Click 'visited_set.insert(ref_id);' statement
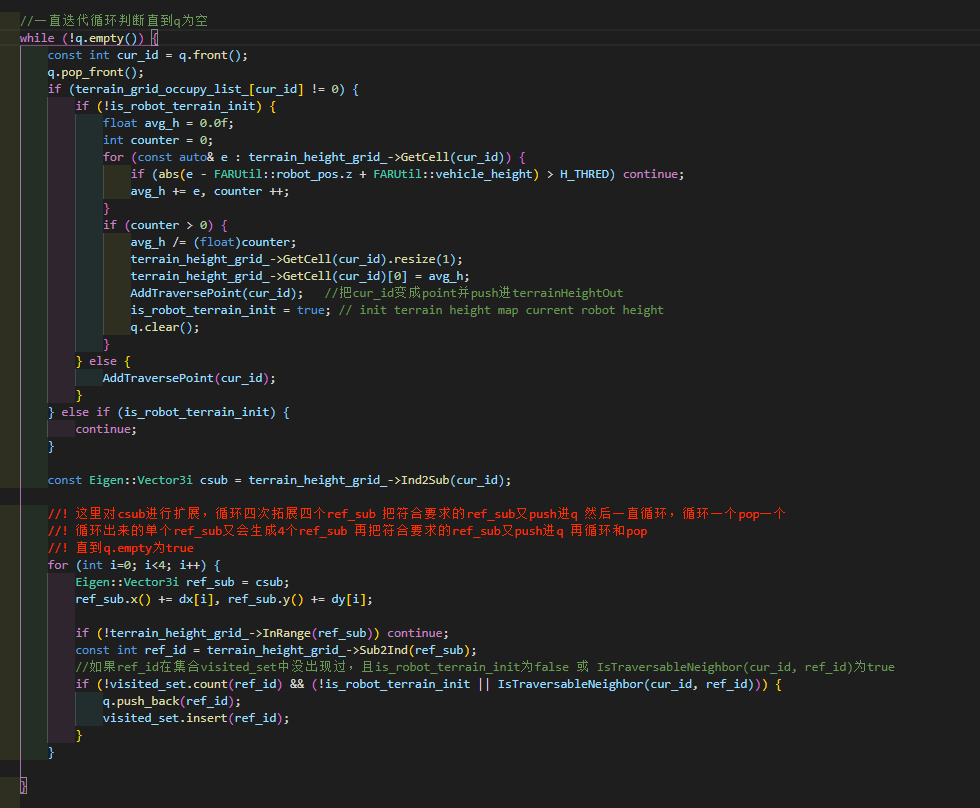Viewport: 980px width, 808px height. [x=196, y=718]
